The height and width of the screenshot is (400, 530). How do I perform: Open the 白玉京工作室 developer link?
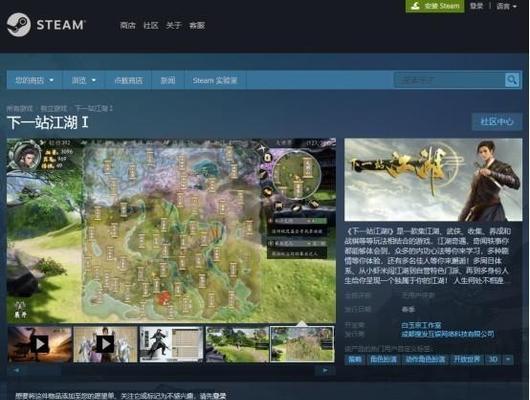pyautogui.click(x=421, y=325)
